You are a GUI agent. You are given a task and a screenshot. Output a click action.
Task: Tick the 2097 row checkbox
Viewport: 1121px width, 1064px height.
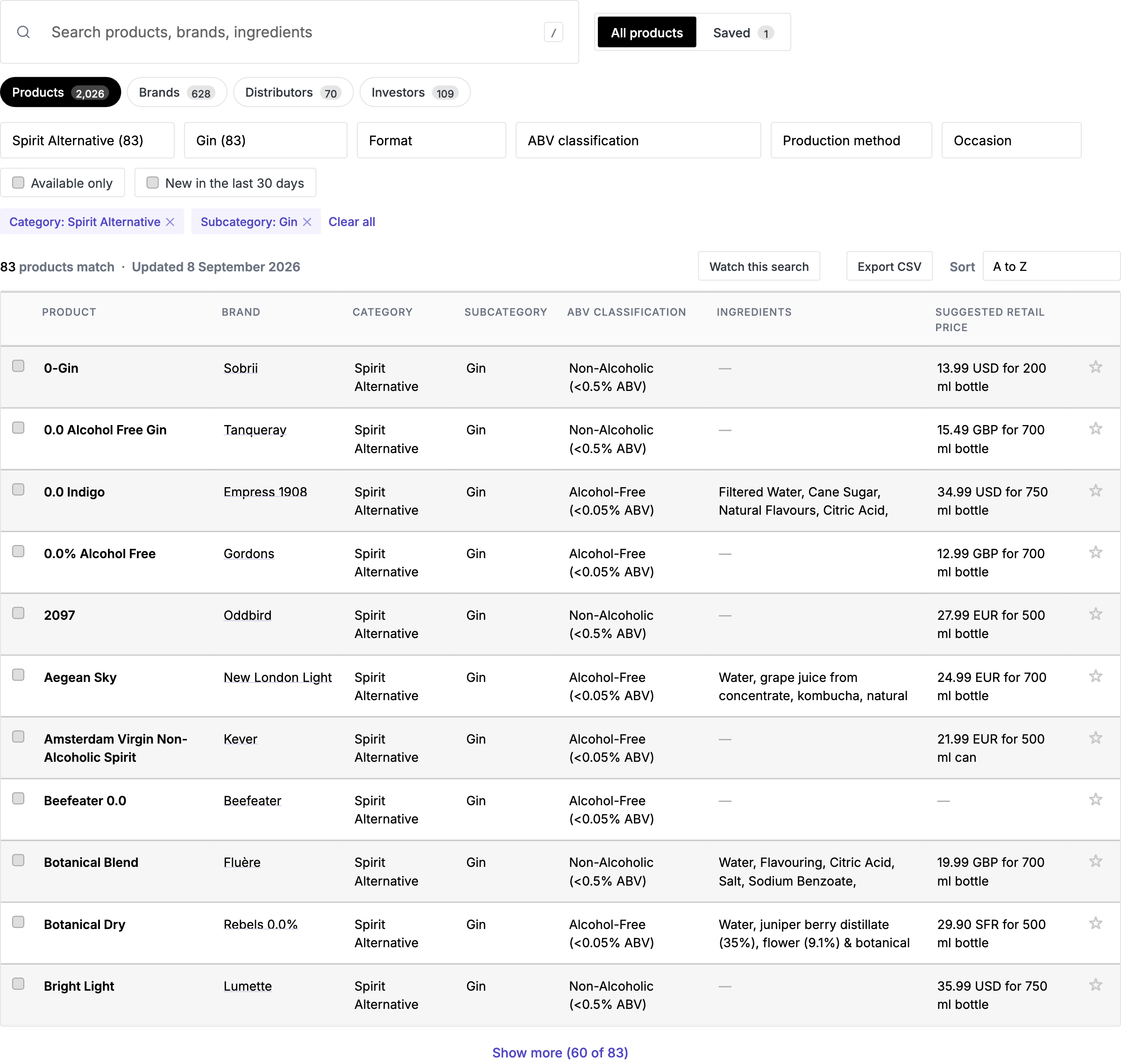[x=18, y=613]
